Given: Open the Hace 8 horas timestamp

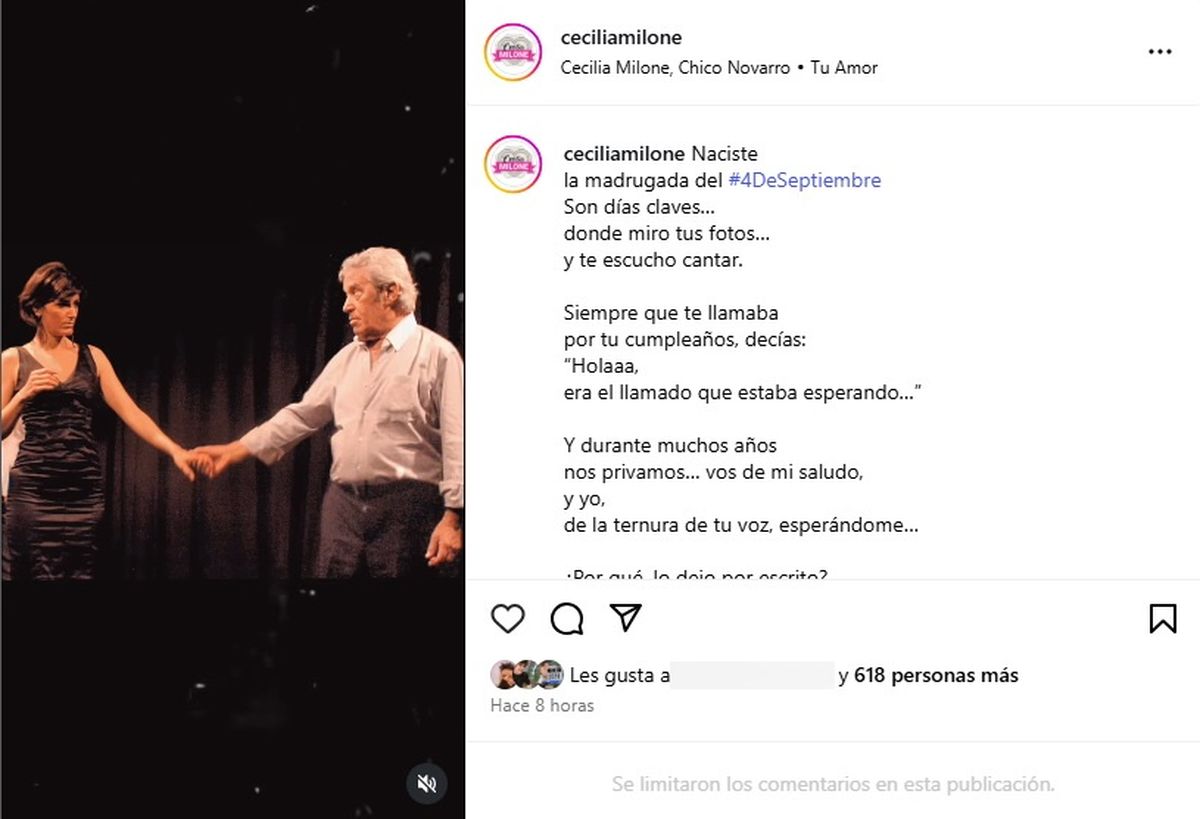Looking at the screenshot, I should point(542,706).
